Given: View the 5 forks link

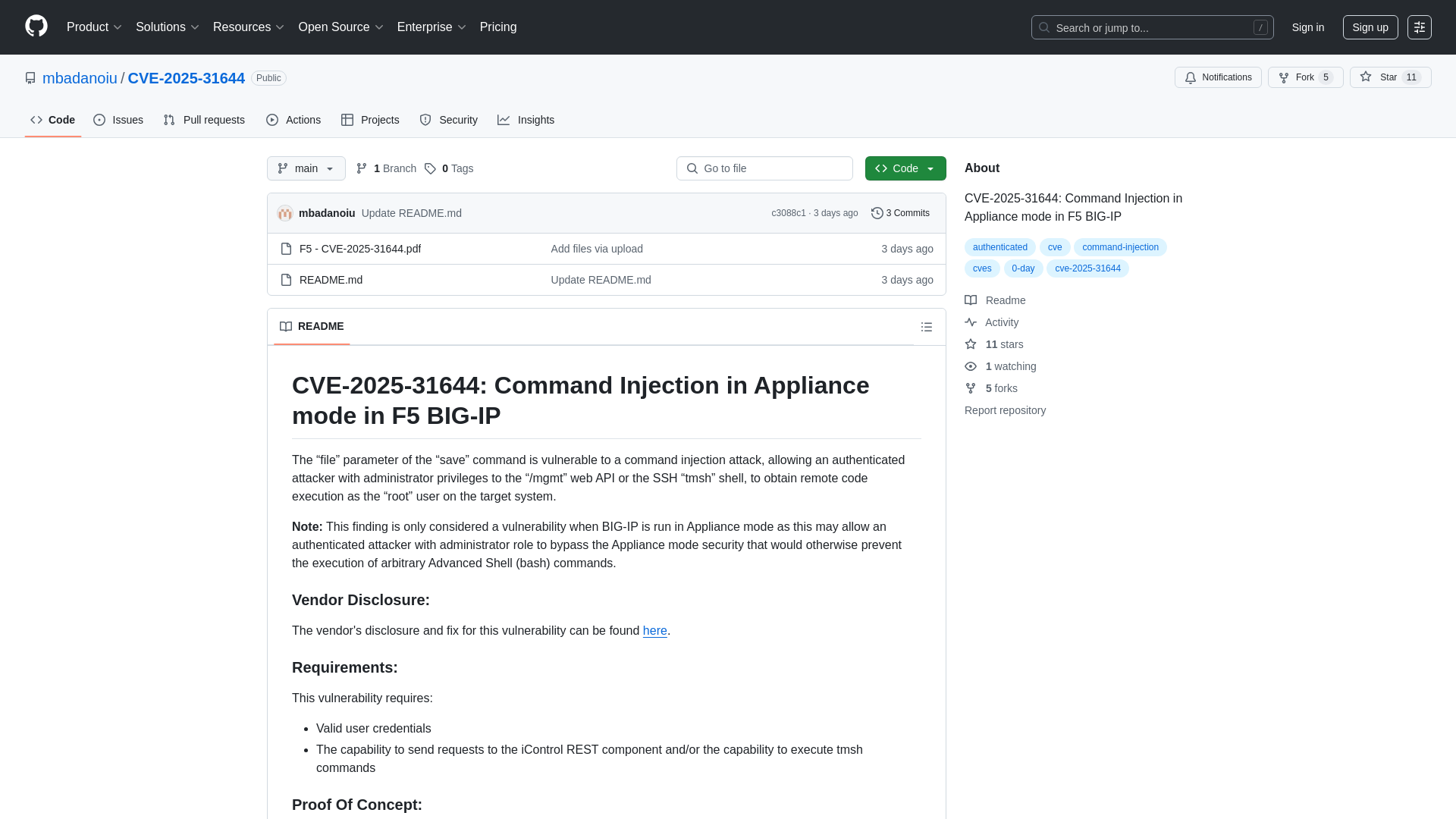Looking at the screenshot, I should [x=991, y=388].
